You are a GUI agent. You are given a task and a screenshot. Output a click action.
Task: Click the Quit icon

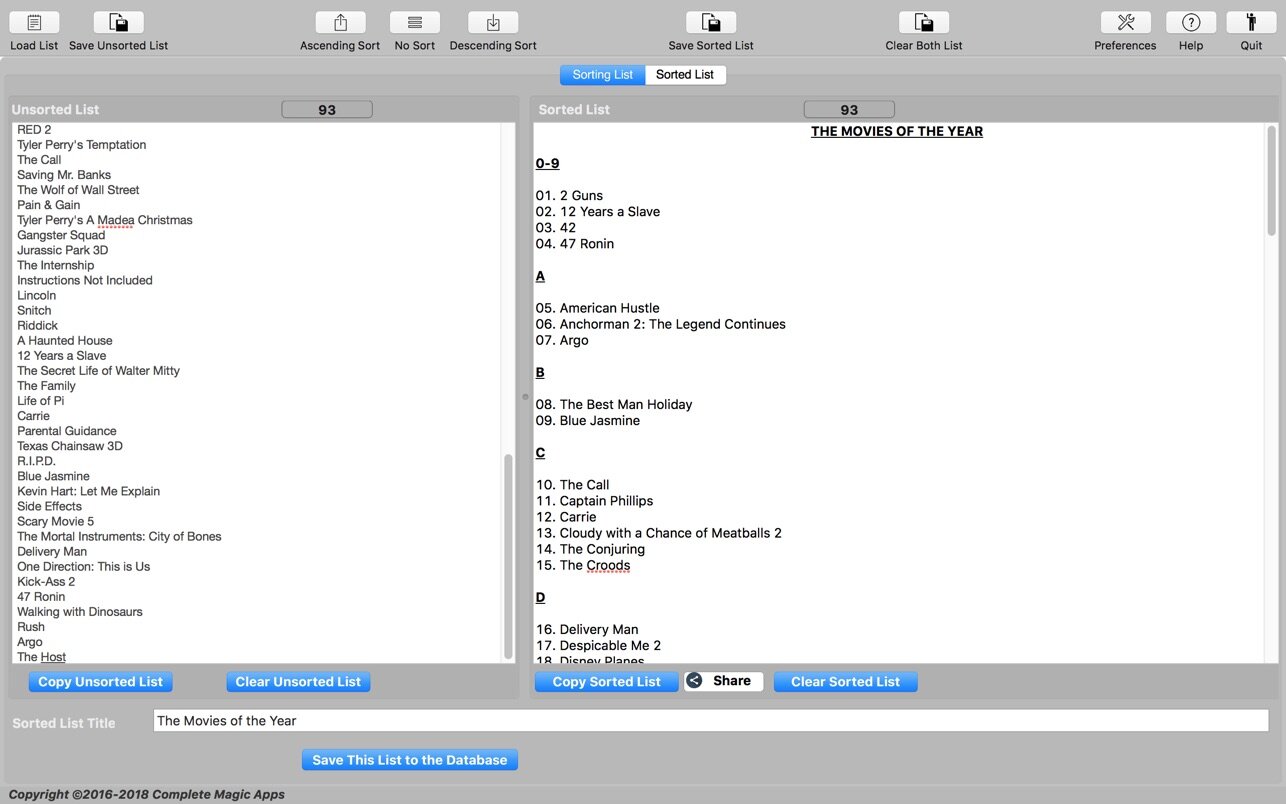tap(1251, 23)
